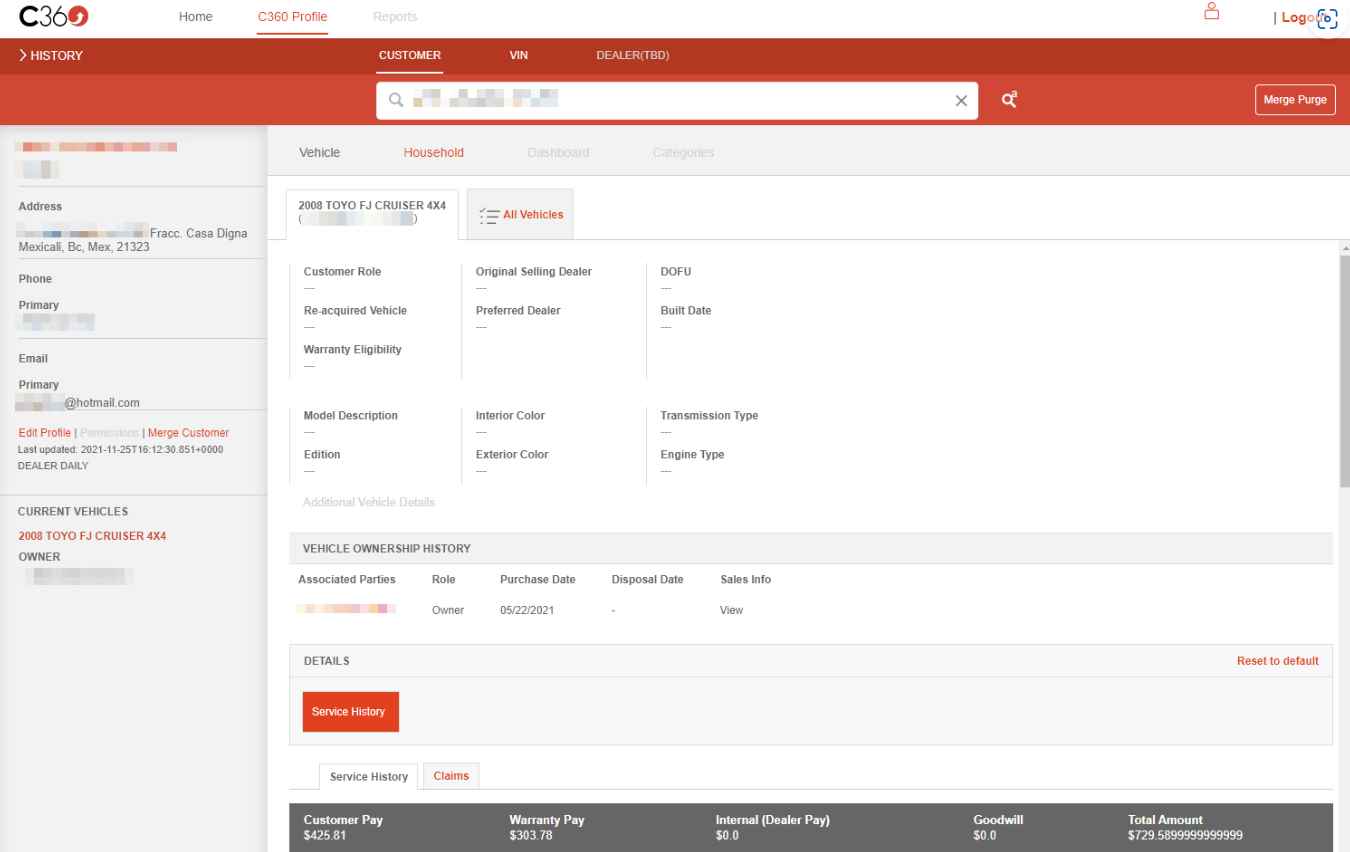The image size is (1350, 852).
Task: Click the magnifier icon inside search box
Action: point(396,100)
